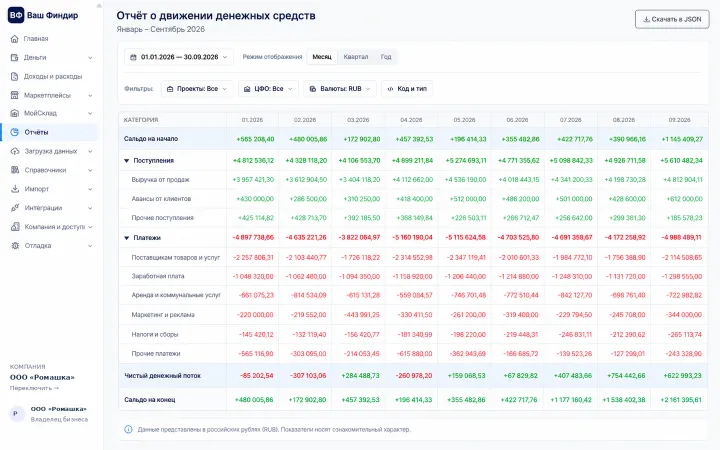Click the calendar icon in date range

(133, 57)
